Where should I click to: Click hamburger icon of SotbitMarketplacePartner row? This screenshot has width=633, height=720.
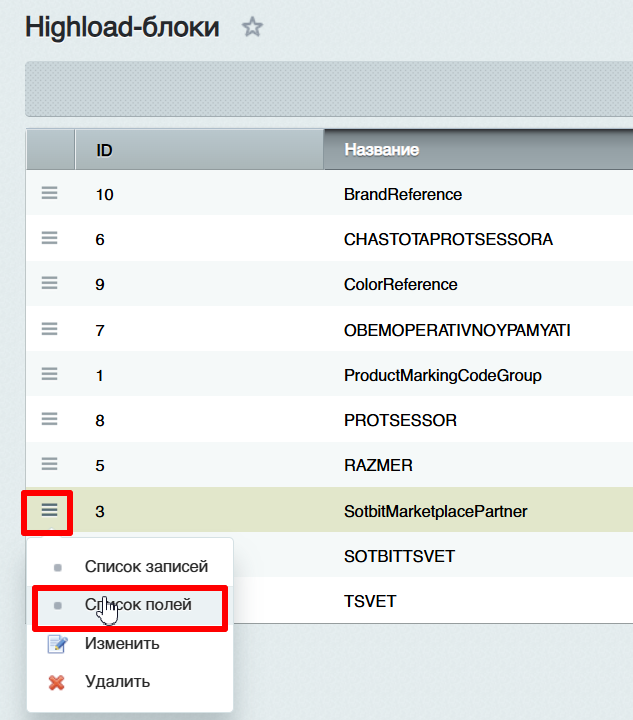click(49, 511)
